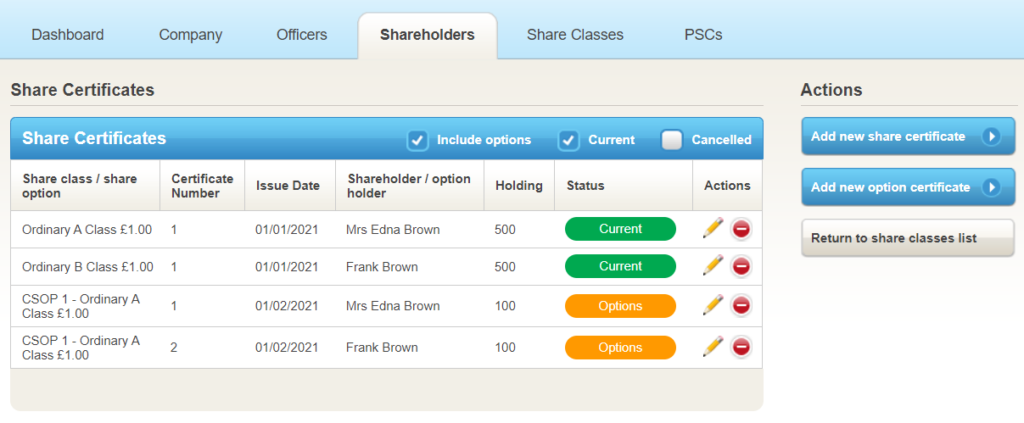Remove Frank Brown's CSOP 1 option certificate
Viewport: 1024px width, 423px height.
pyautogui.click(x=741, y=347)
